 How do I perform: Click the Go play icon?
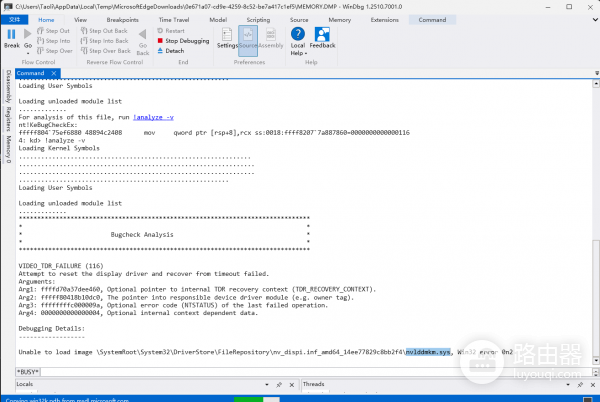point(28,34)
